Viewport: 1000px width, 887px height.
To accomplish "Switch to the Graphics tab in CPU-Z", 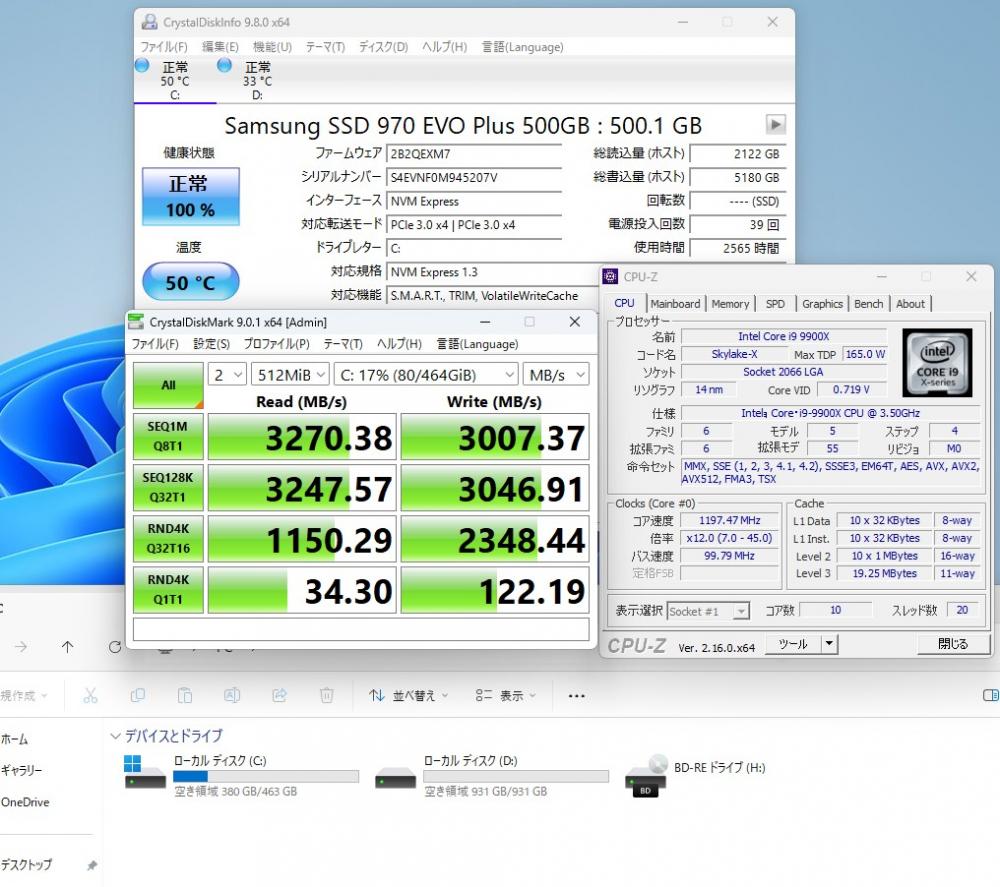I will [822, 304].
